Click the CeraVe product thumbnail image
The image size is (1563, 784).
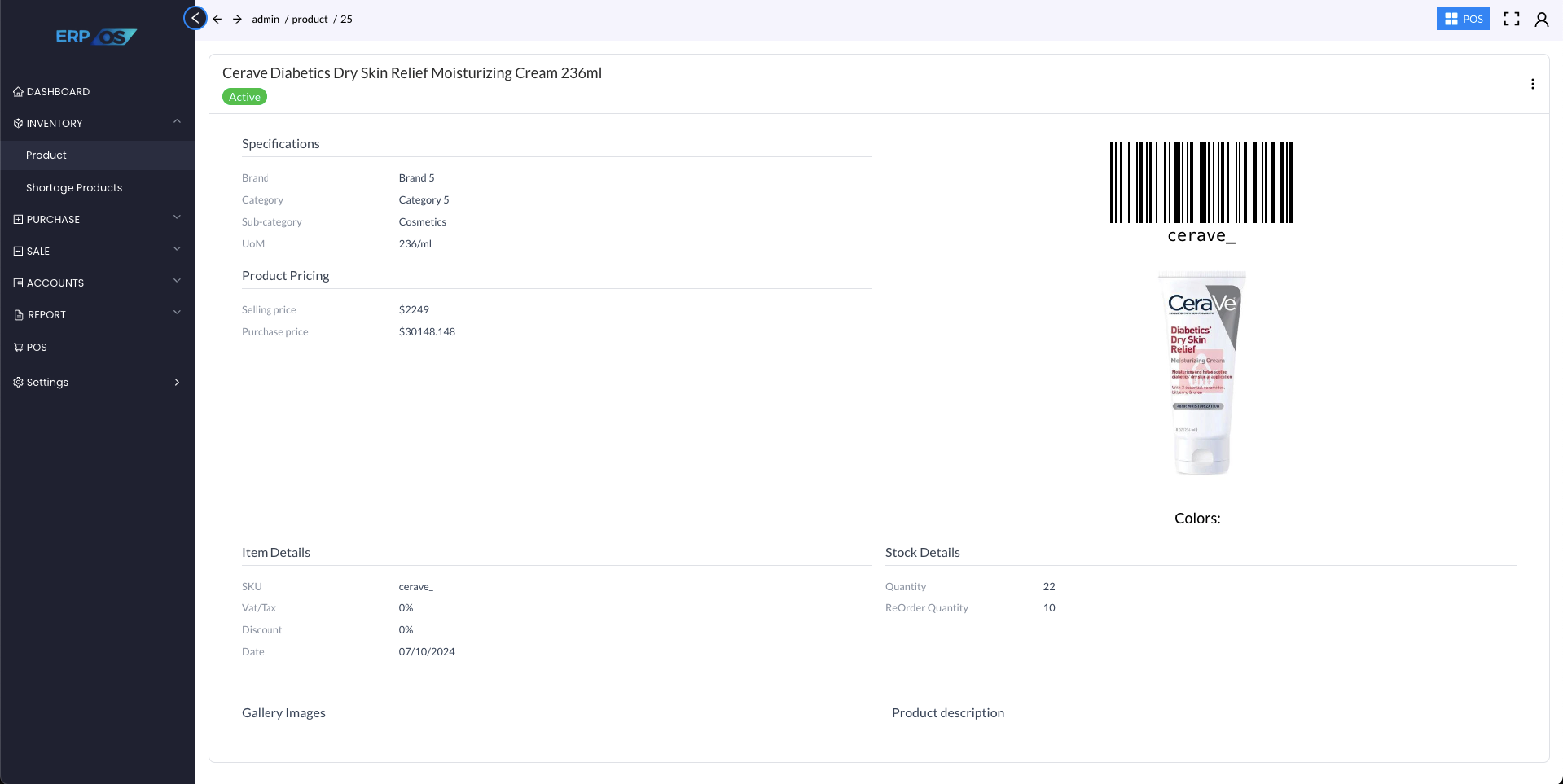coord(1201,373)
